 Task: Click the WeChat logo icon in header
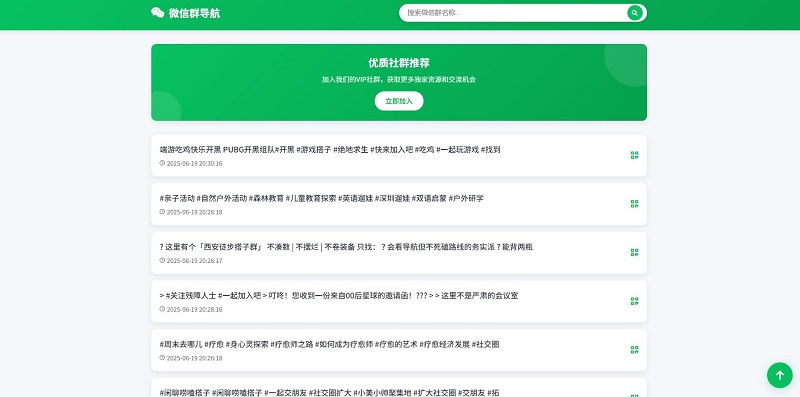pos(158,13)
